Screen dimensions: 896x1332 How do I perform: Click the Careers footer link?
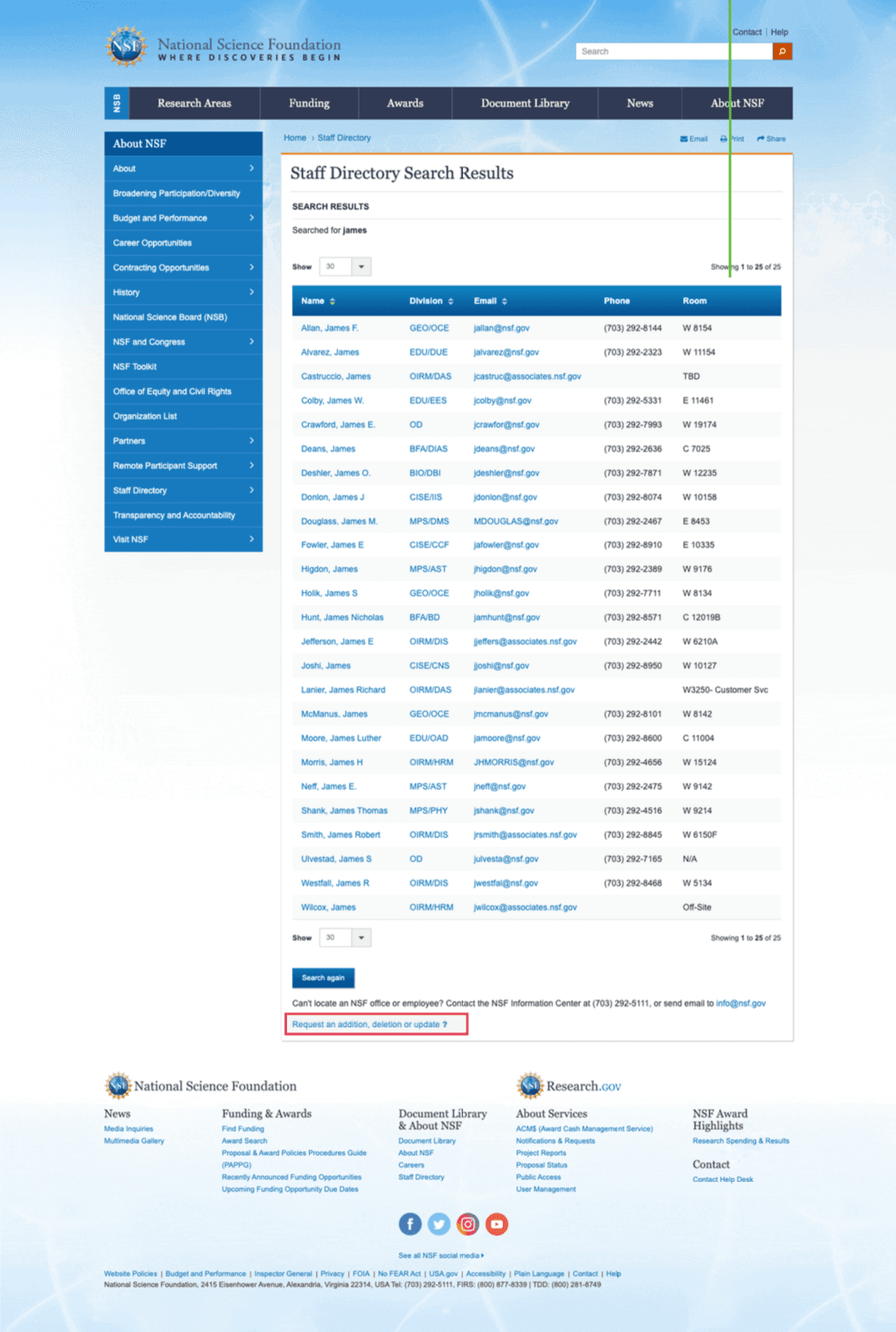[411, 1165]
